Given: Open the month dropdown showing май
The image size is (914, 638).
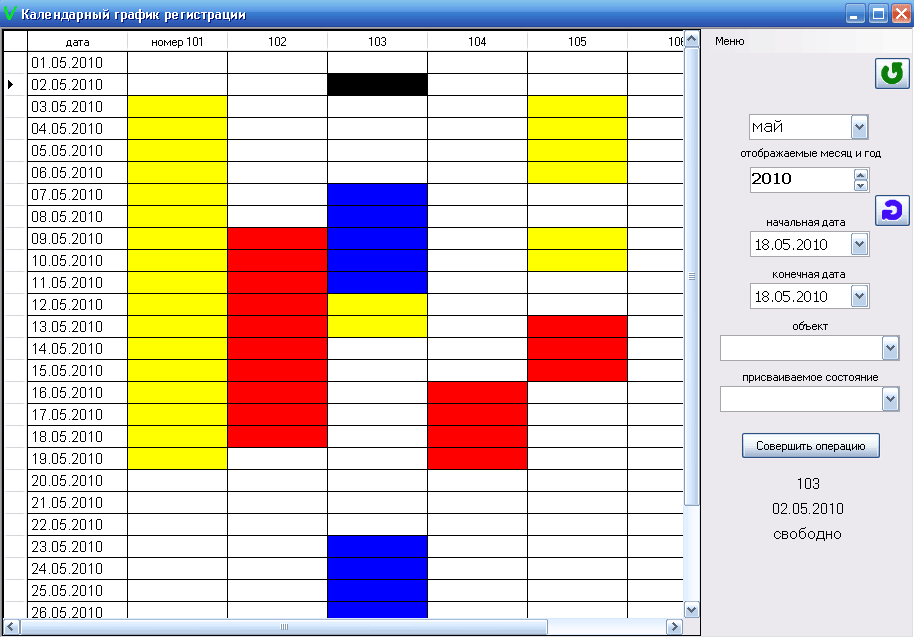Looking at the screenshot, I should (x=859, y=126).
